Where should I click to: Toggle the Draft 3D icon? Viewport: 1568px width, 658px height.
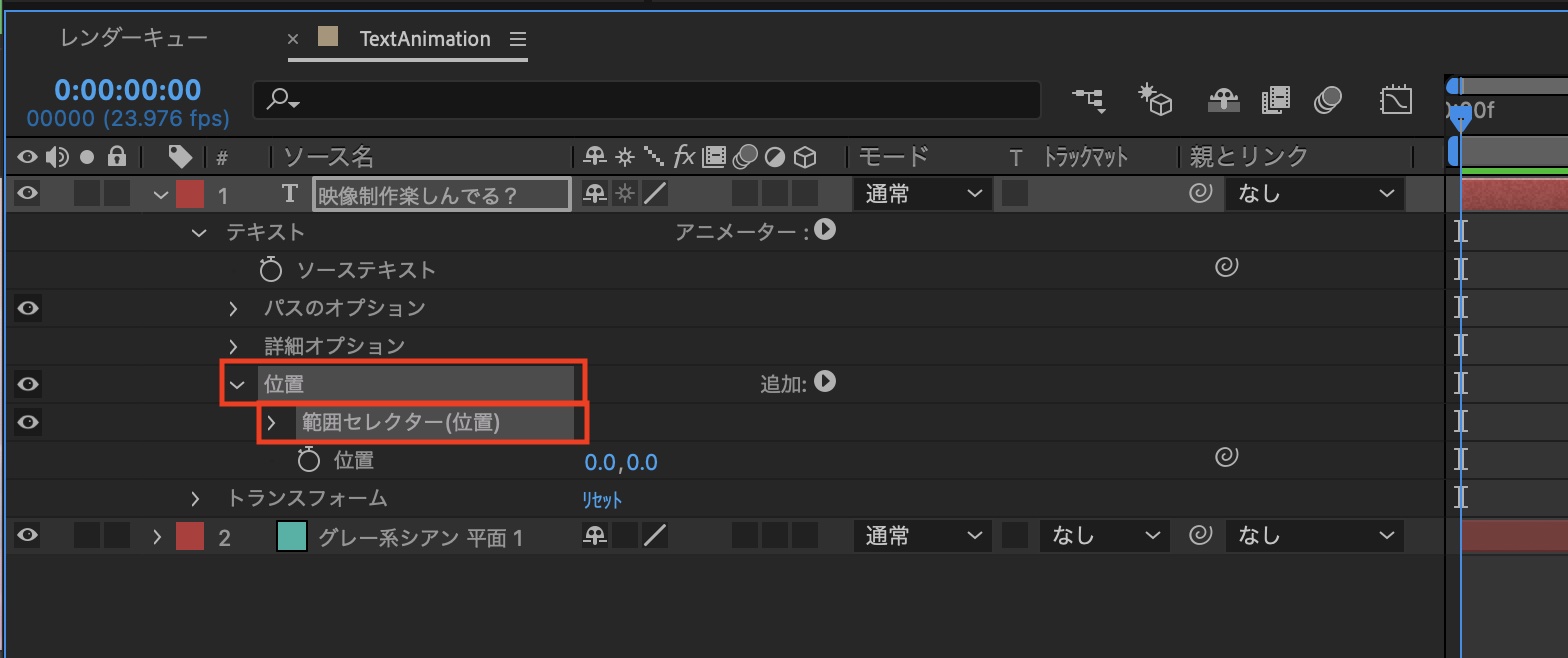click(1155, 99)
